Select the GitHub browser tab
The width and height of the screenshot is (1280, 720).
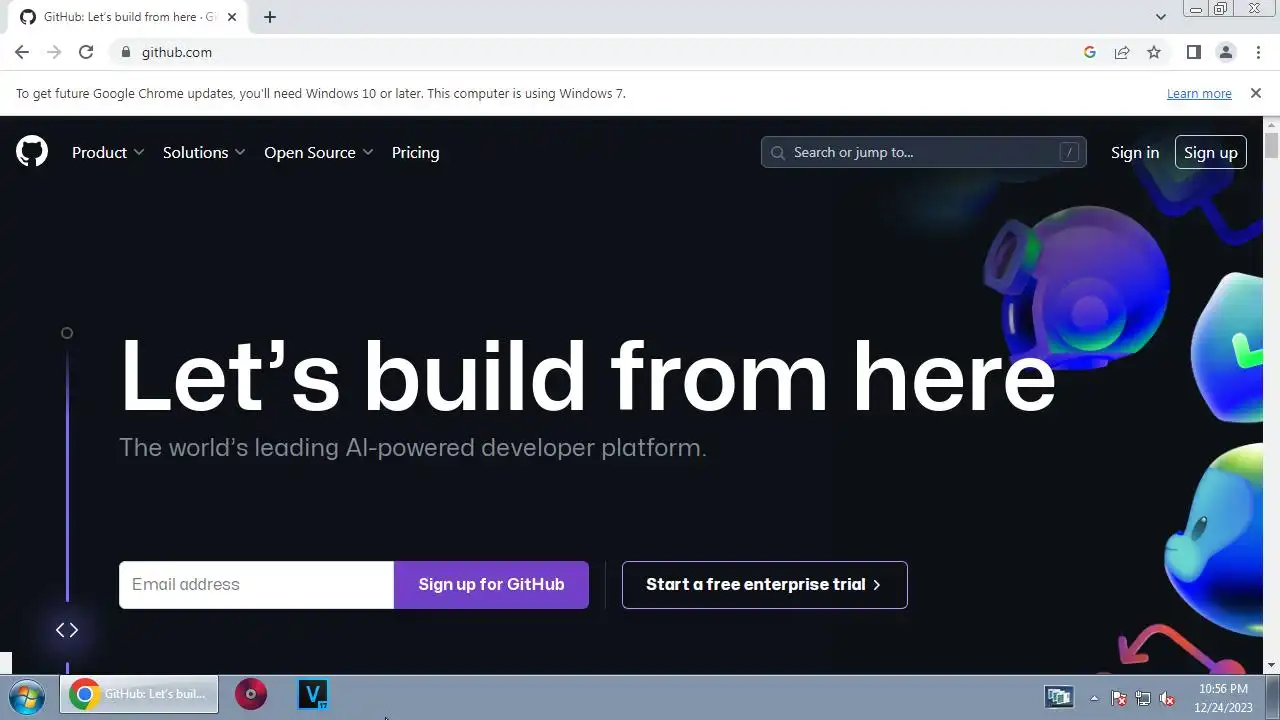(125, 17)
